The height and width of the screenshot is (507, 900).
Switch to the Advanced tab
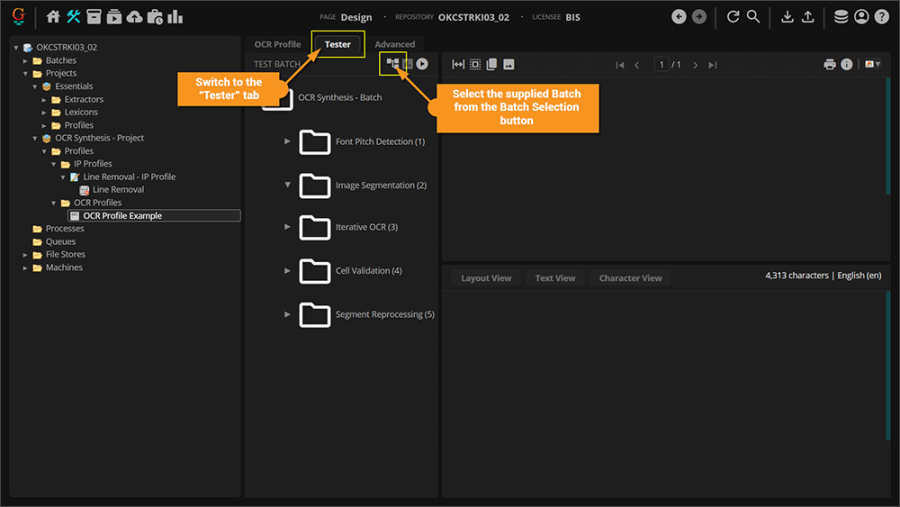tap(395, 44)
